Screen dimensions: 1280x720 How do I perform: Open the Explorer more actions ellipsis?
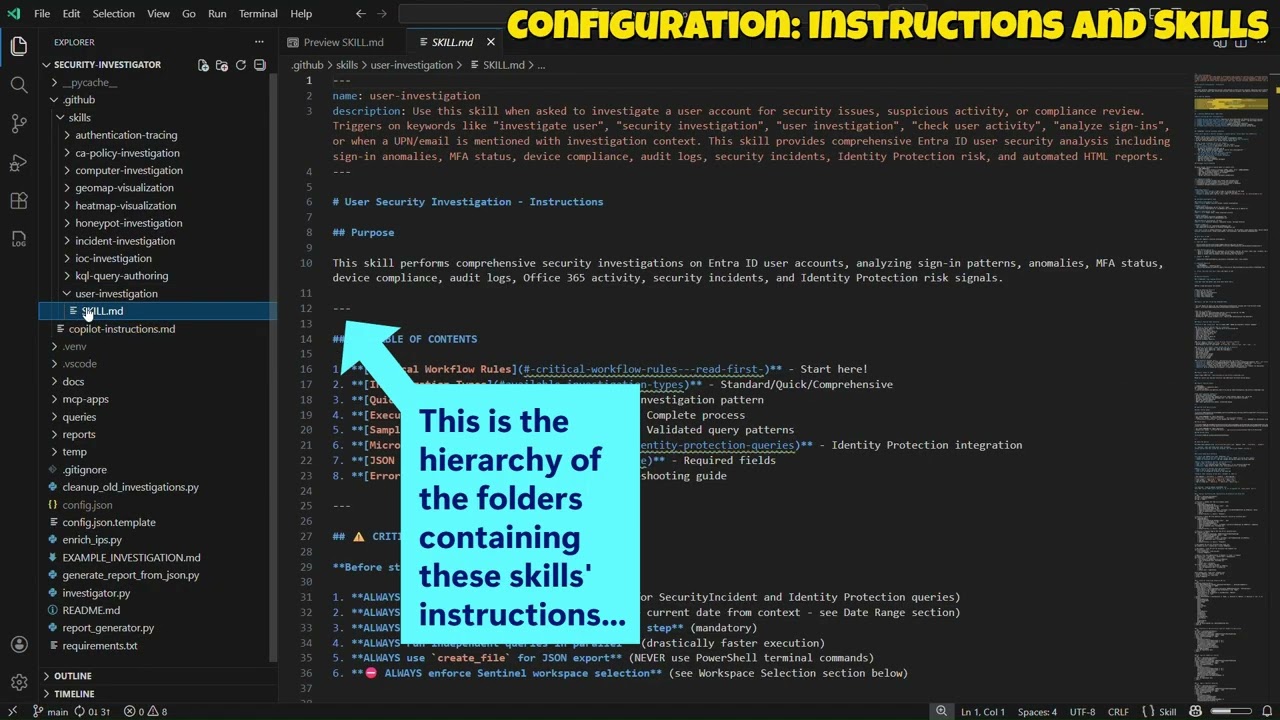point(259,42)
